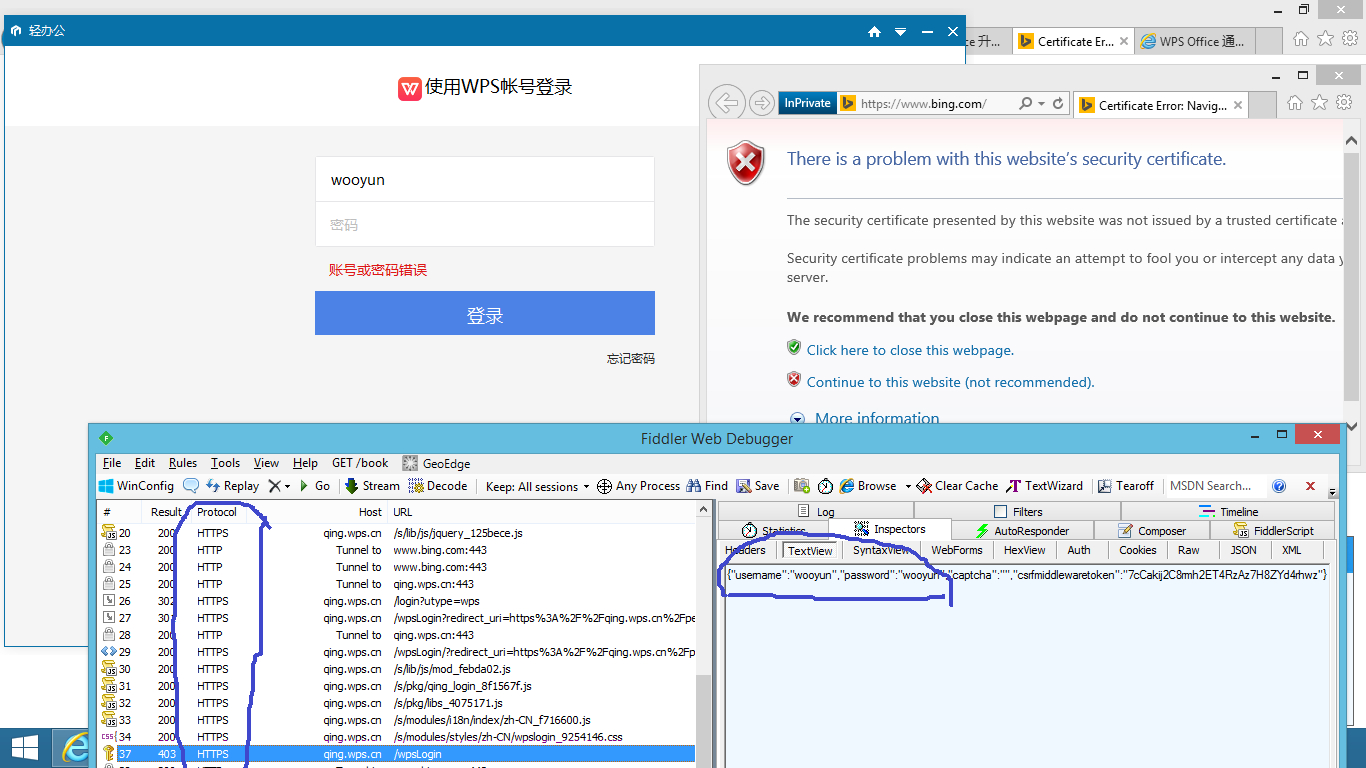The image size is (1366, 768).
Task: Click the Protocol column header
Action: pos(217,512)
